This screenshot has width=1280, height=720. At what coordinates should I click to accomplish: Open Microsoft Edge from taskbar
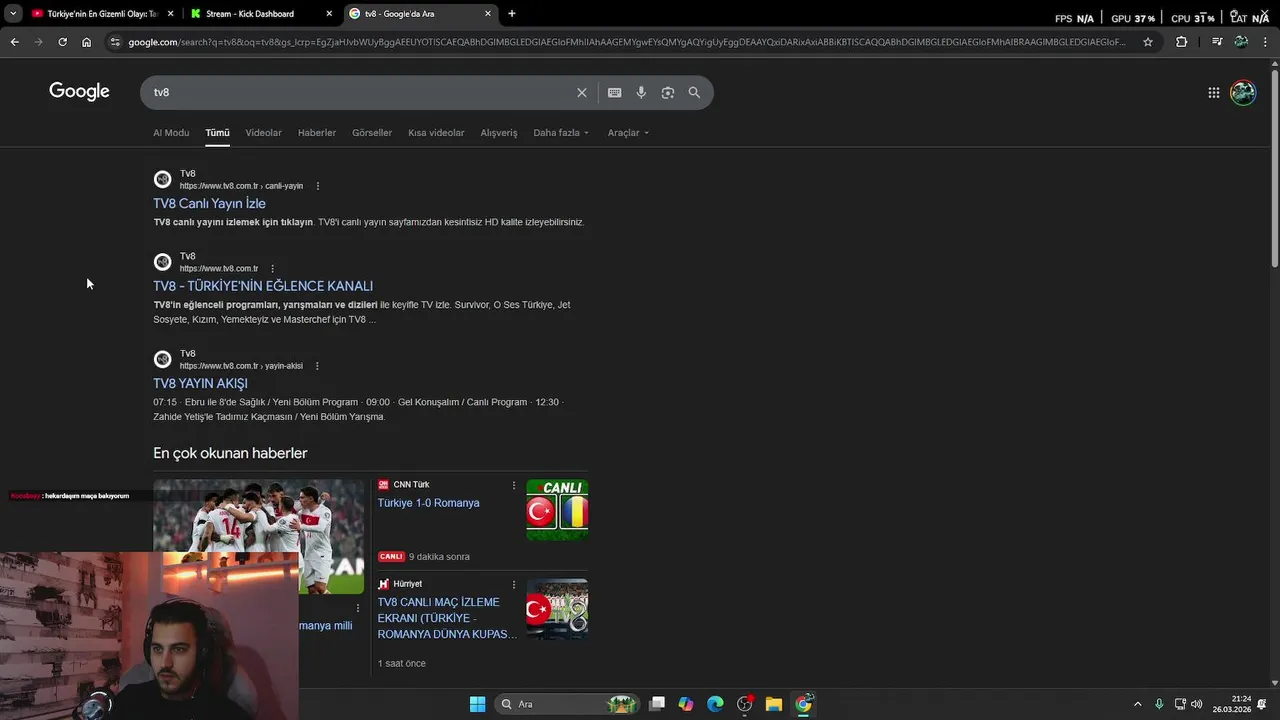(715, 704)
